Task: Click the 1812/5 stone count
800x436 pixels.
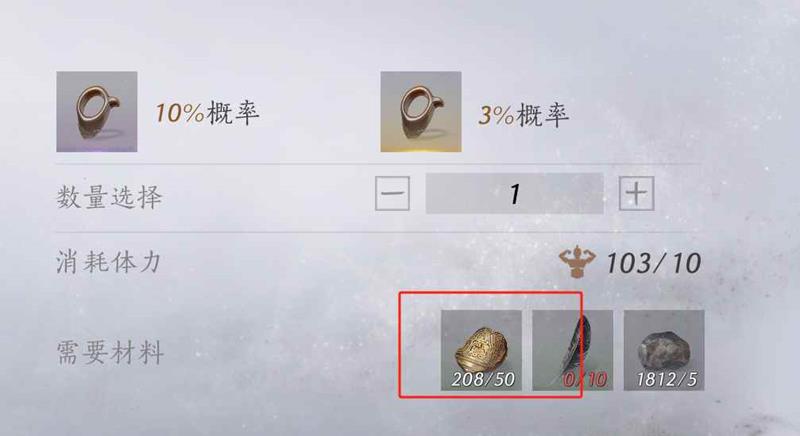Action: click(x=666, y=379)
